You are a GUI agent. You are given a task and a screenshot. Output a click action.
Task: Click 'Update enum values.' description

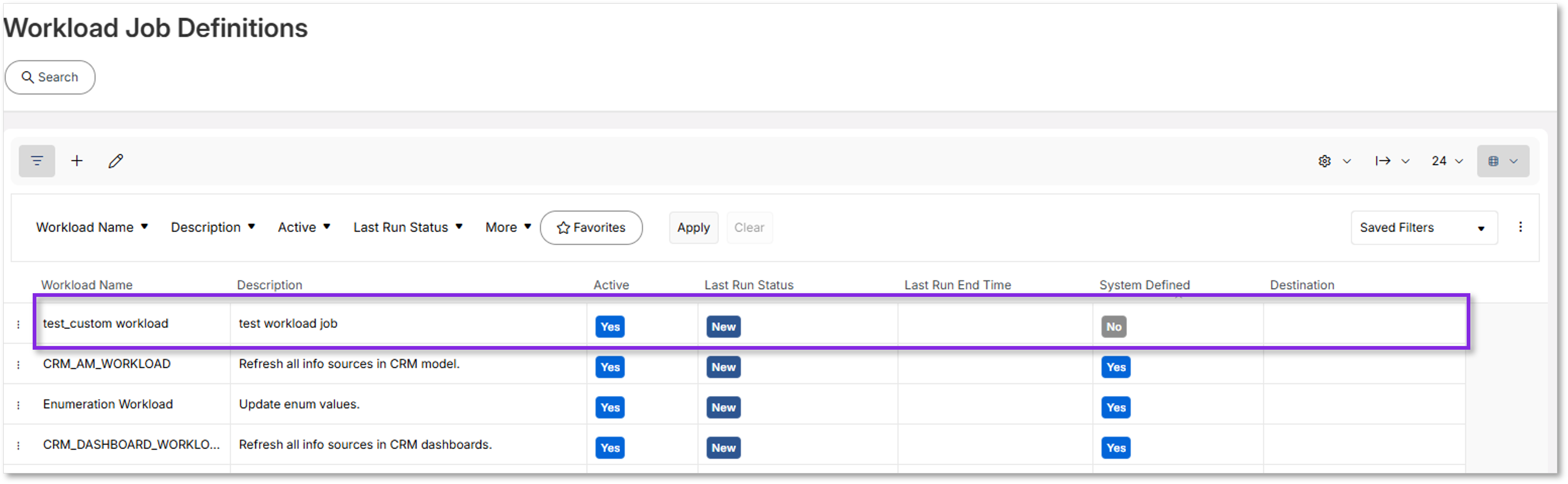pos(299,404)
